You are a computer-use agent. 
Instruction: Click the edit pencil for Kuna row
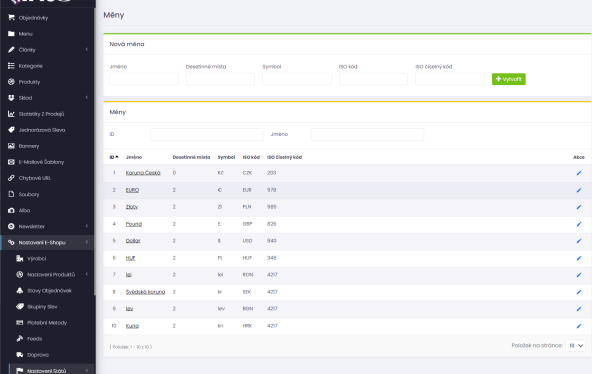579,326
